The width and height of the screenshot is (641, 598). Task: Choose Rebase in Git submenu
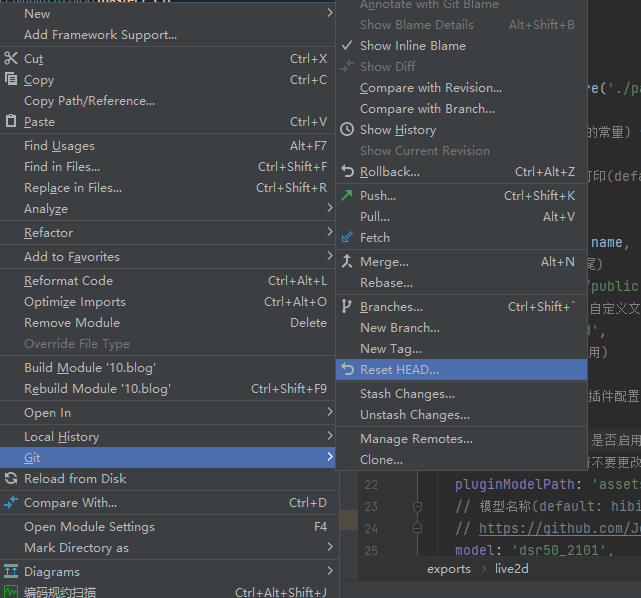462,283
